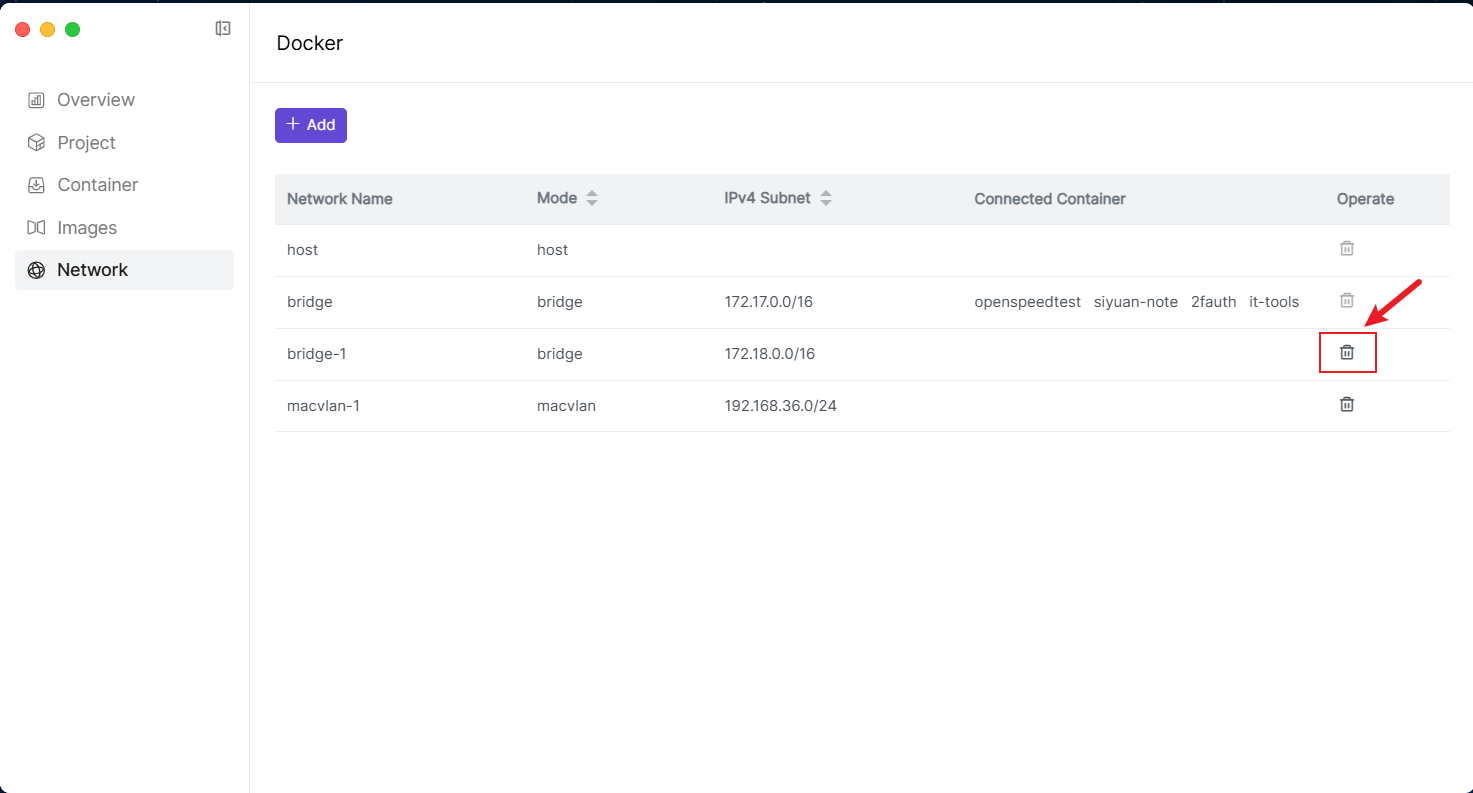Image resolution: width=1473 pixels, height=793 pixels.
Task: Click the Network globe icon
Action: (36, 270)
